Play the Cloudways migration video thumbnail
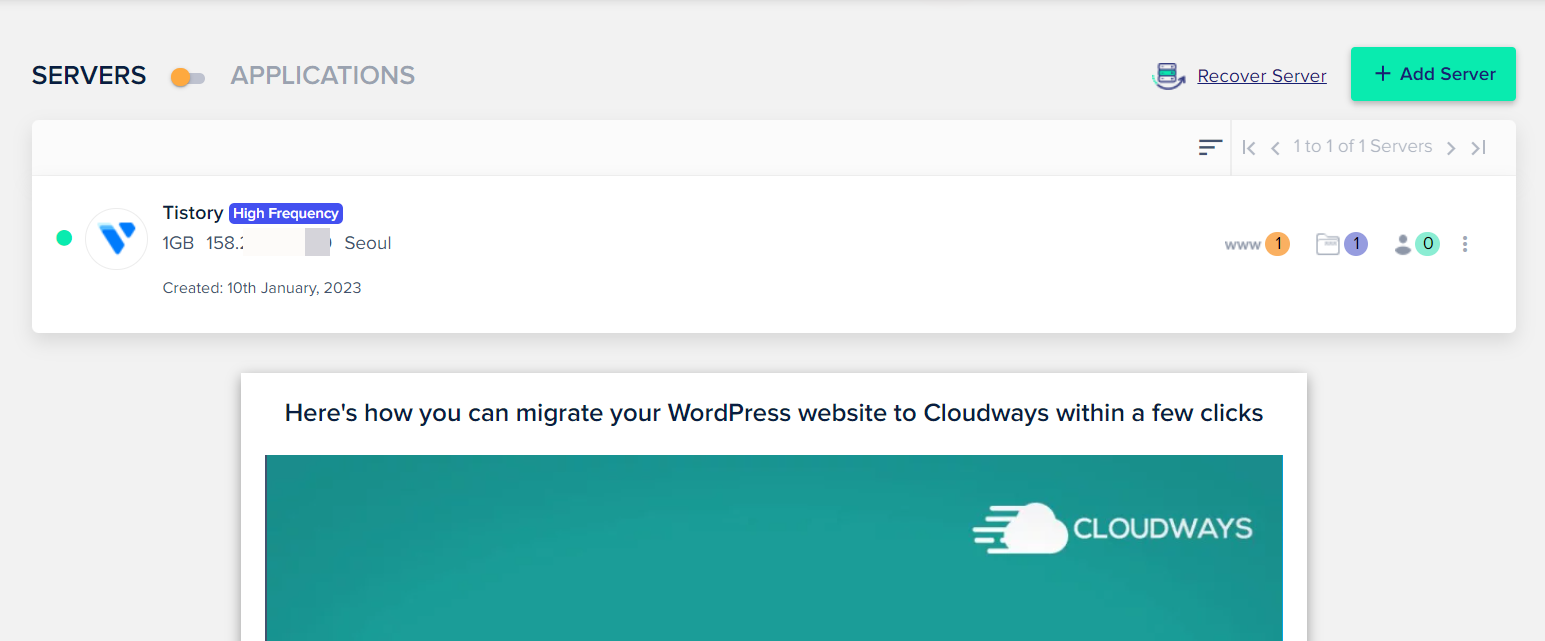The image size is (1545, 641). coord(774,548)
